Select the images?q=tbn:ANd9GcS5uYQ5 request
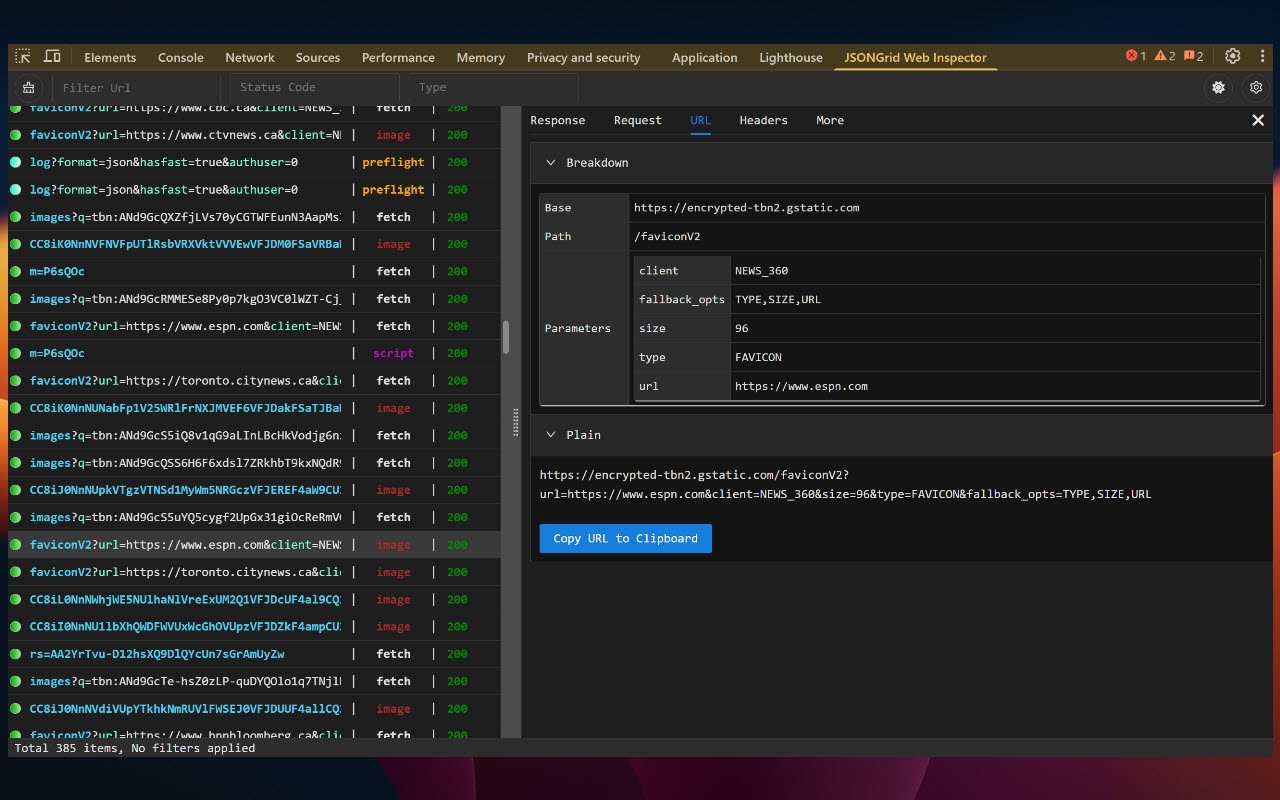Screen dimensions: 1280x800 [x=255, y=517]
